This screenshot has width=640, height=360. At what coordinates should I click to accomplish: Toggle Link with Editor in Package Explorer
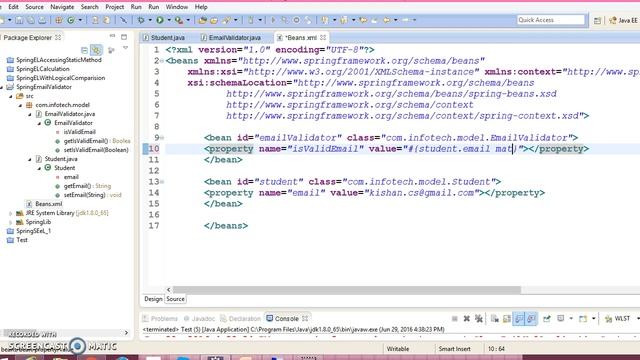coord(96,50)
